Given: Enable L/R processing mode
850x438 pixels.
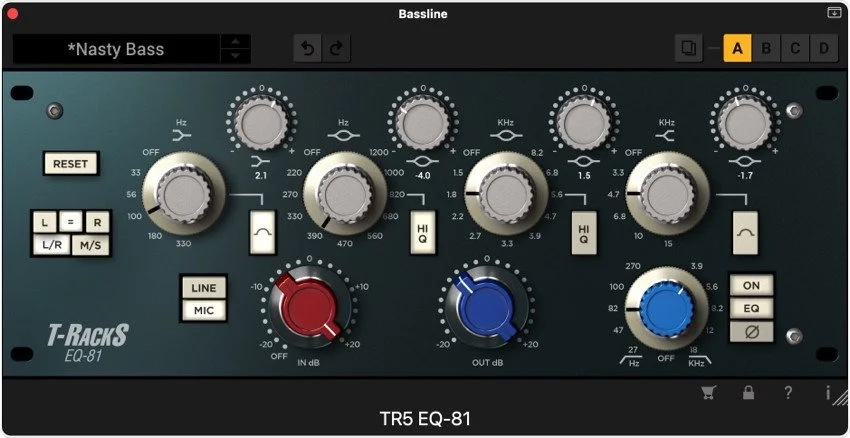Looking at the screenshot, I should 52,246.
